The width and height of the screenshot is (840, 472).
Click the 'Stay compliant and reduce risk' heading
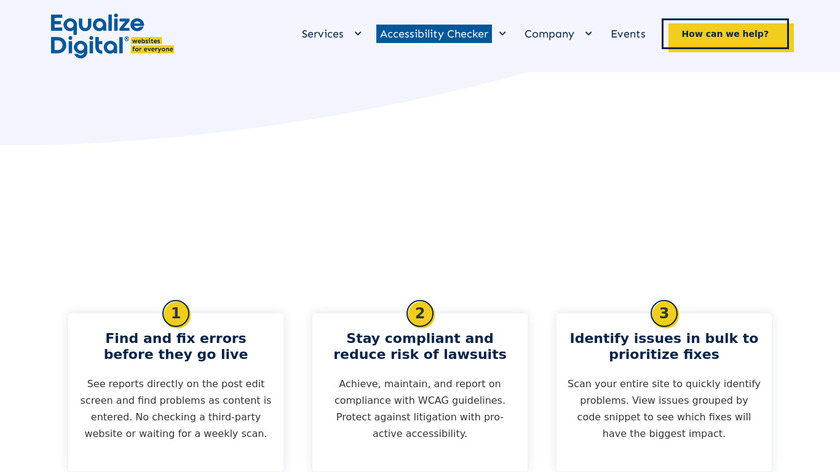[420, 346]
